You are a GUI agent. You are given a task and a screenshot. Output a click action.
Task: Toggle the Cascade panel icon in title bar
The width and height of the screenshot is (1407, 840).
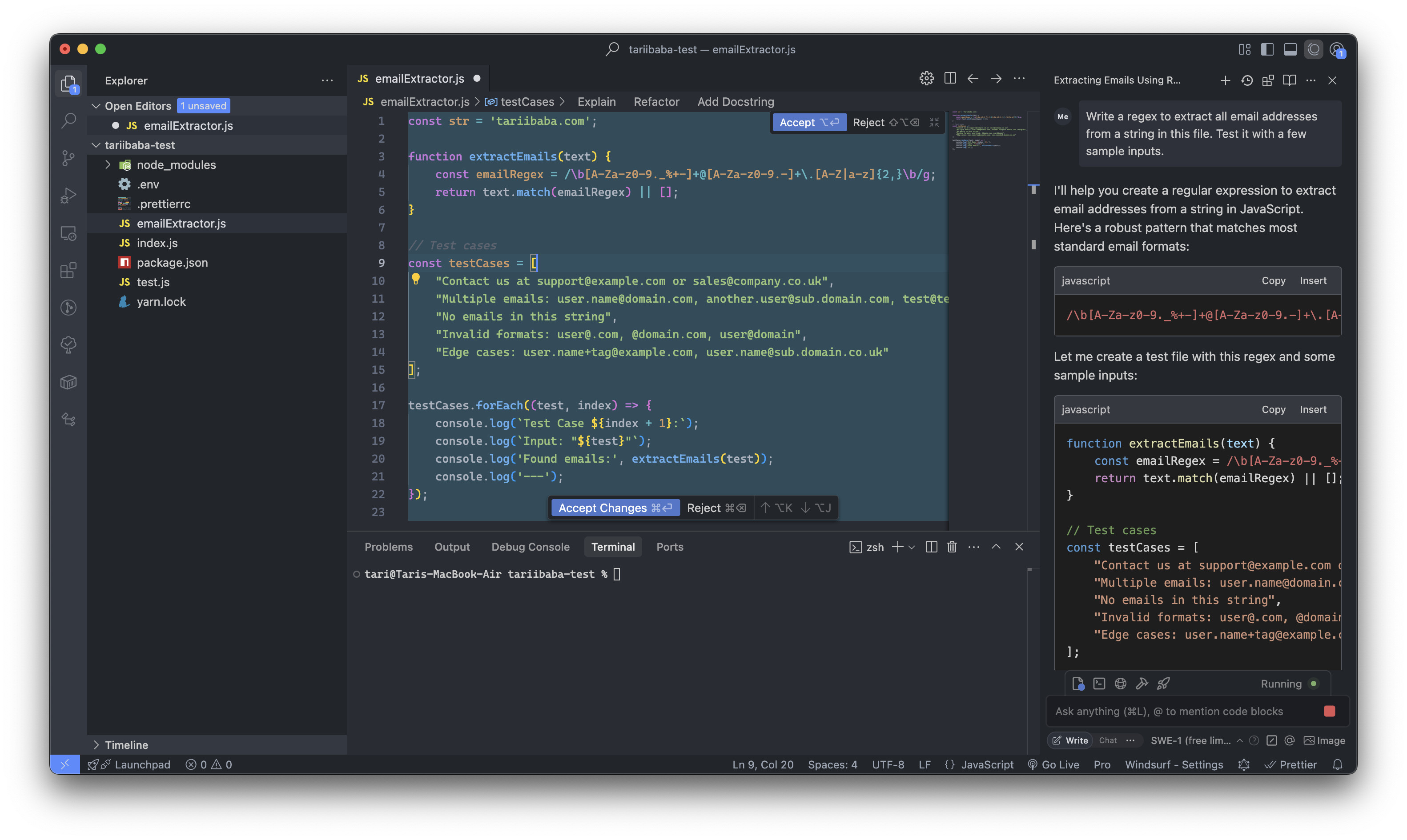(1314, 50)
